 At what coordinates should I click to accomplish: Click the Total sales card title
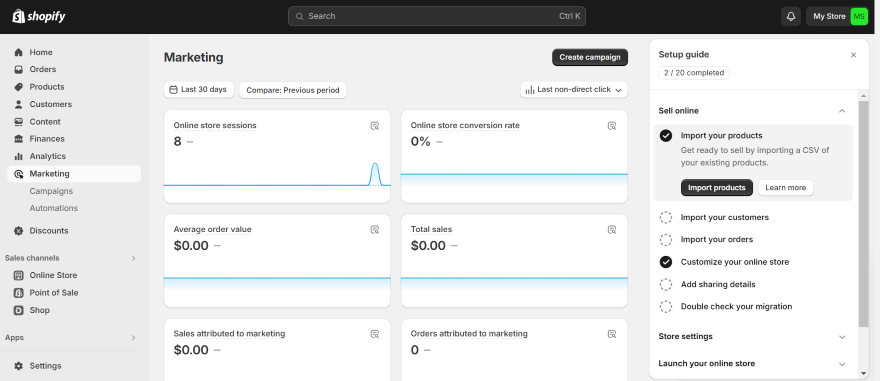(431, 229)
